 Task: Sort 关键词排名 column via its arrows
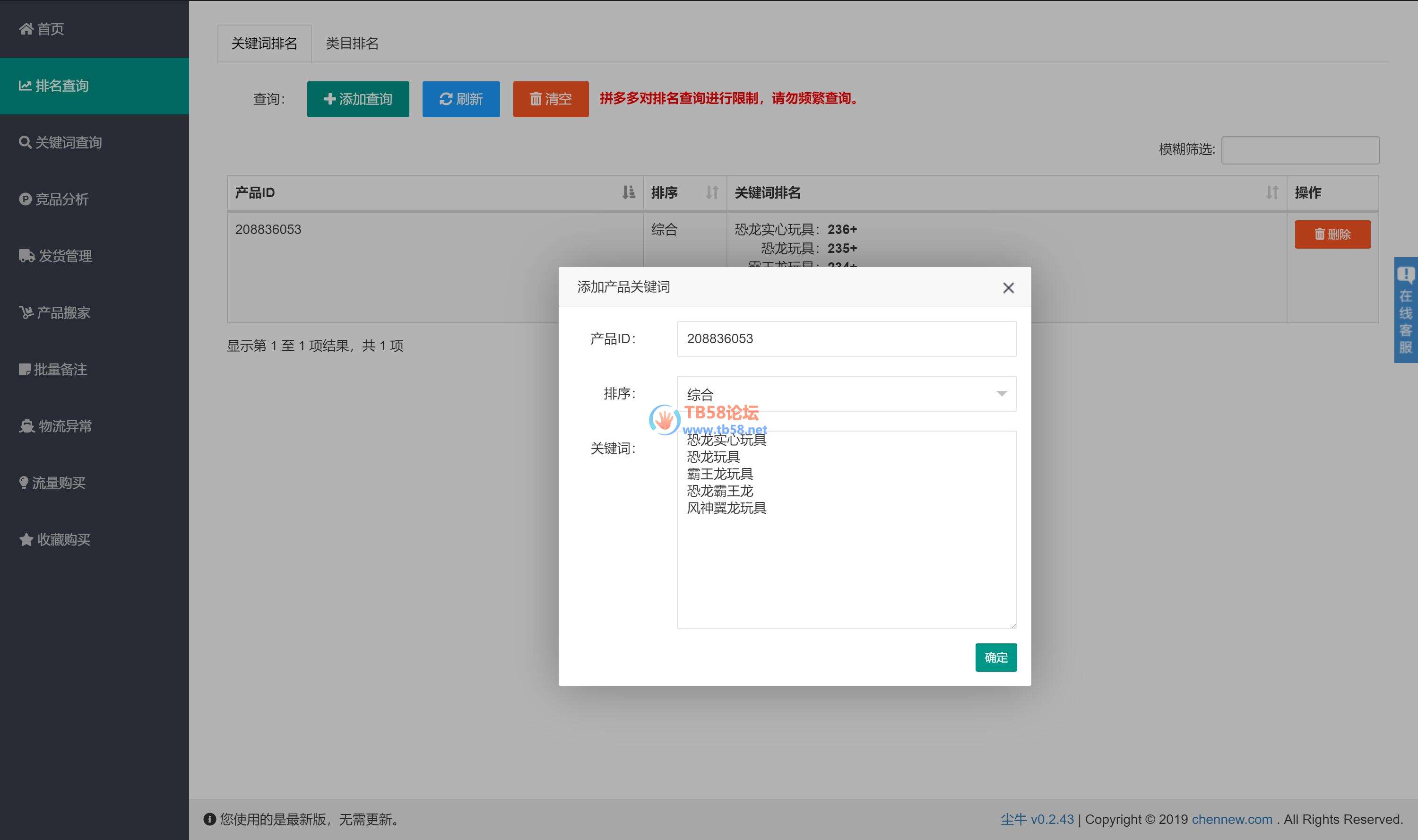(x=1272, y=192)
